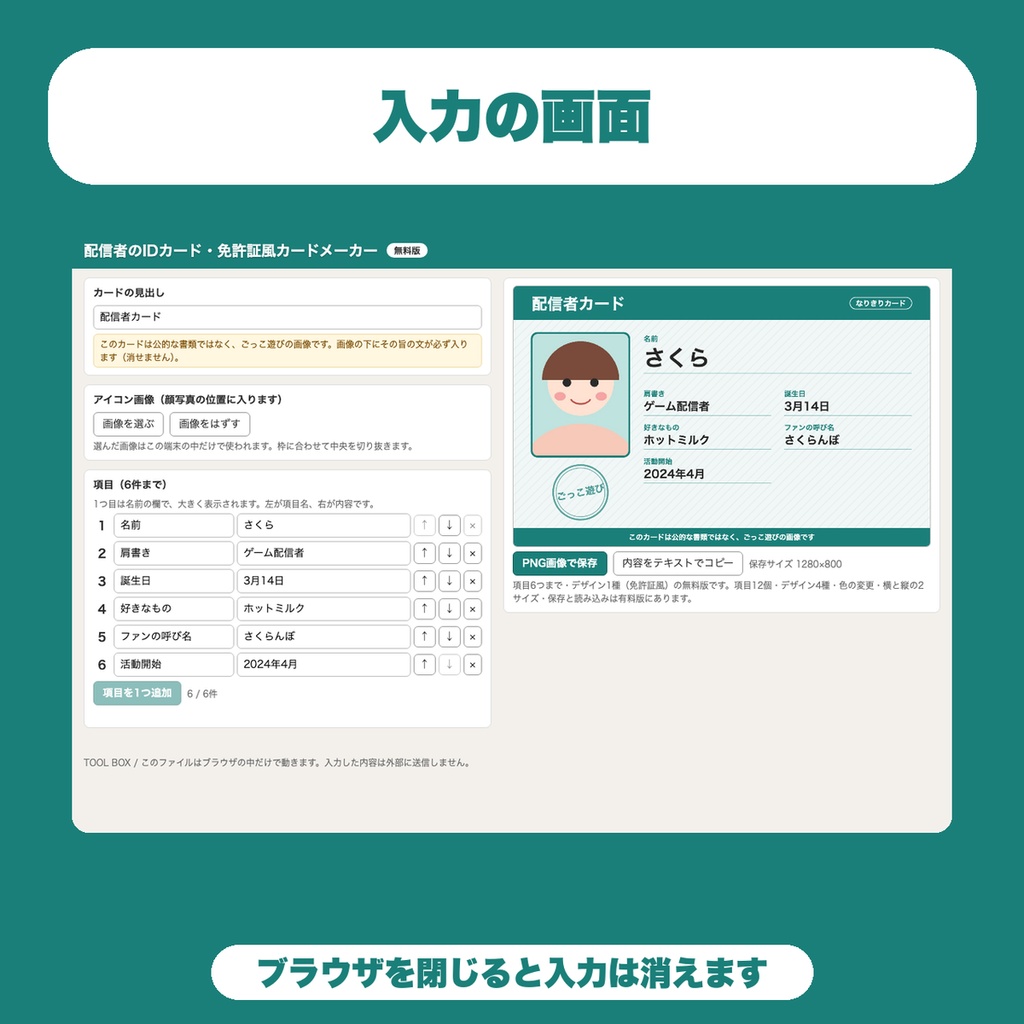This screenshot has height=1024, width=1024.
Task: Click the name さくら on the card
Action: pyautogui.click(x=677, y=357)
